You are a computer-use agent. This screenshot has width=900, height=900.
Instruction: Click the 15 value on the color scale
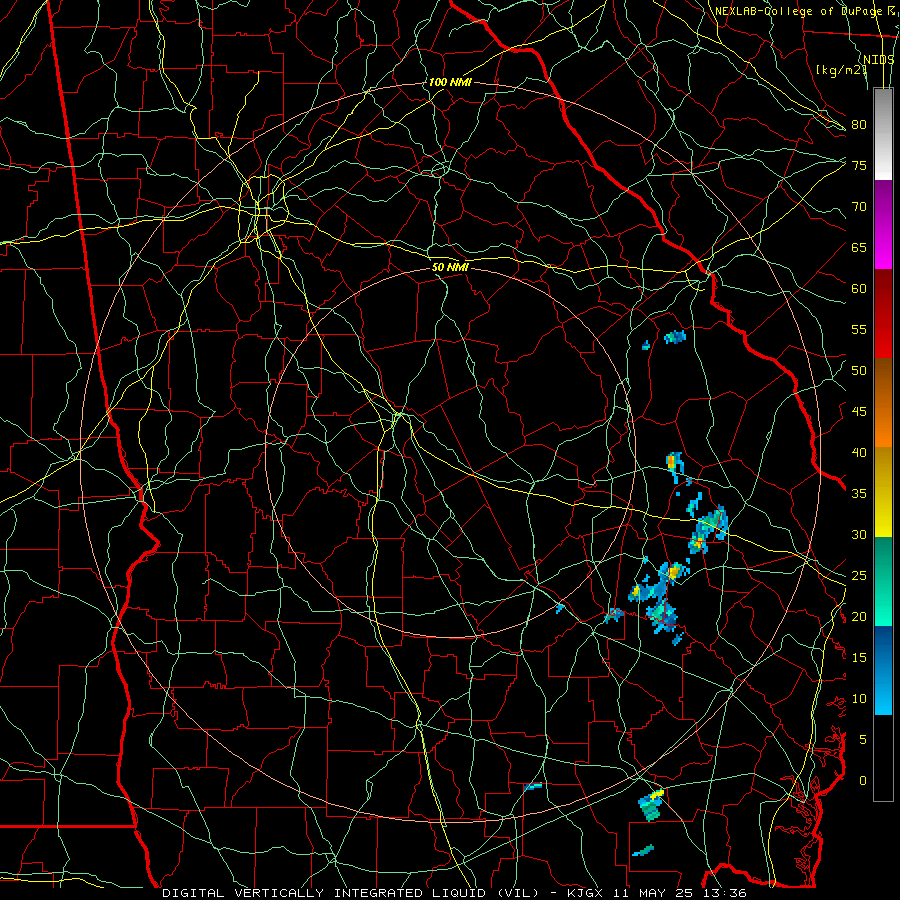(x=859, y=658)
